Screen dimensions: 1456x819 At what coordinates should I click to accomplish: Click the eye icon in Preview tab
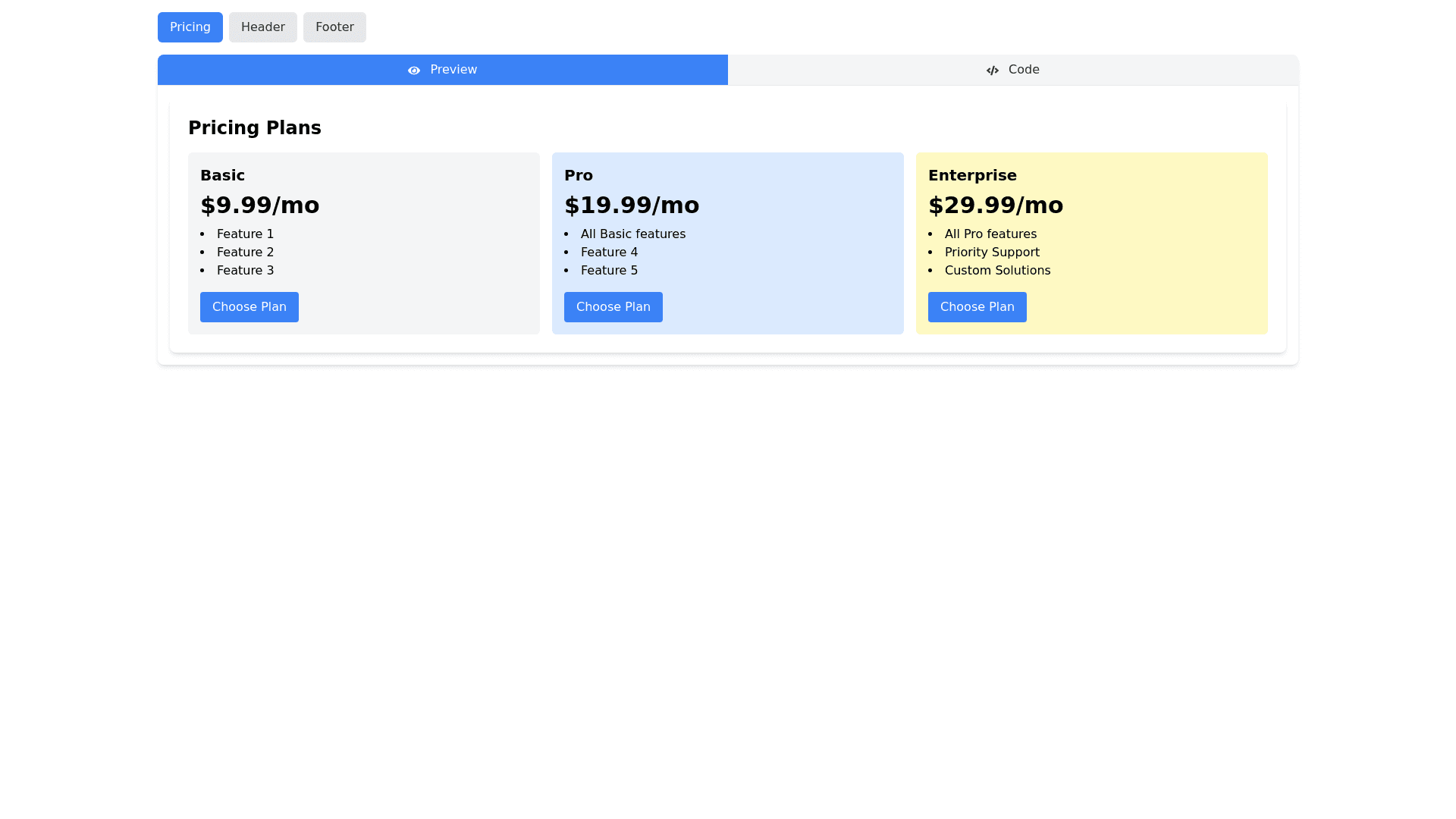coord(413,71)
